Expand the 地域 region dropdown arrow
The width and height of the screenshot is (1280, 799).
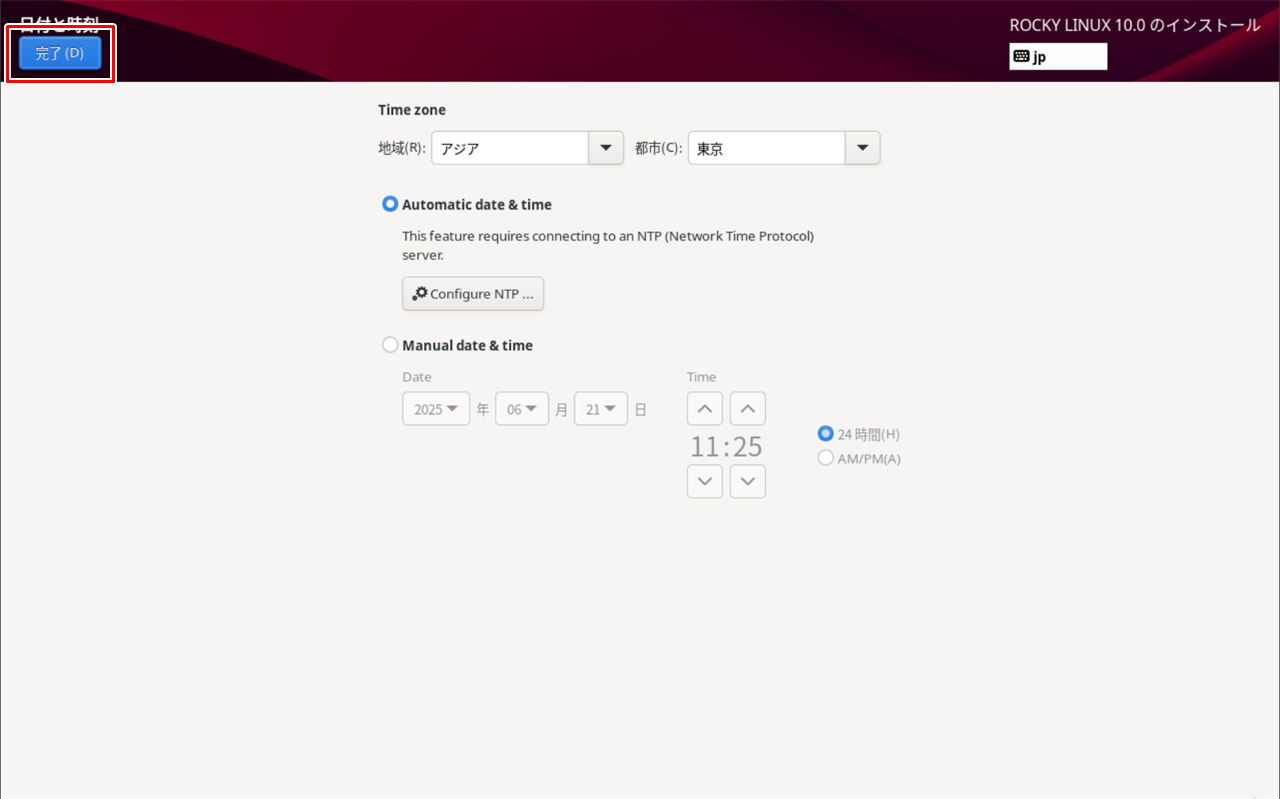pyautogui.click(x=605, y=148)
